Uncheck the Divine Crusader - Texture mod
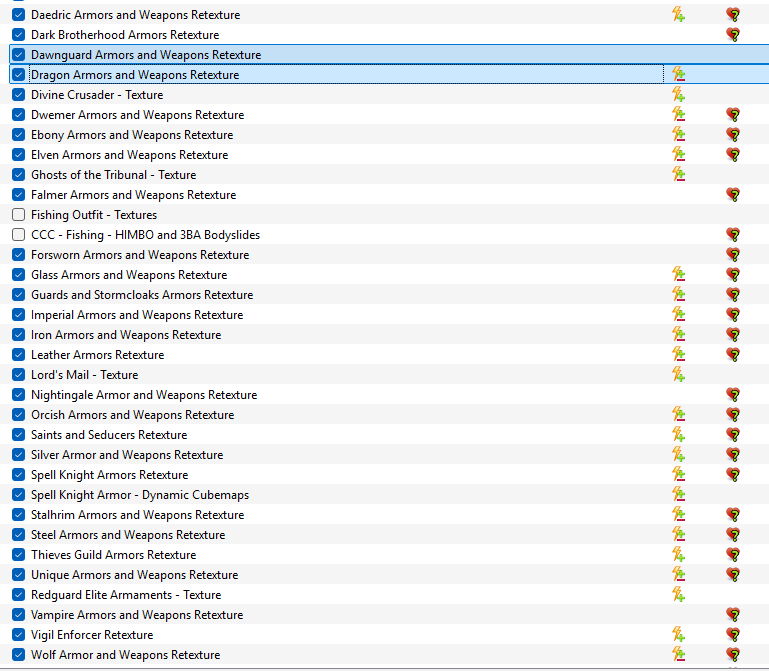The image size is (769, 671). click(x=19, y=95)
